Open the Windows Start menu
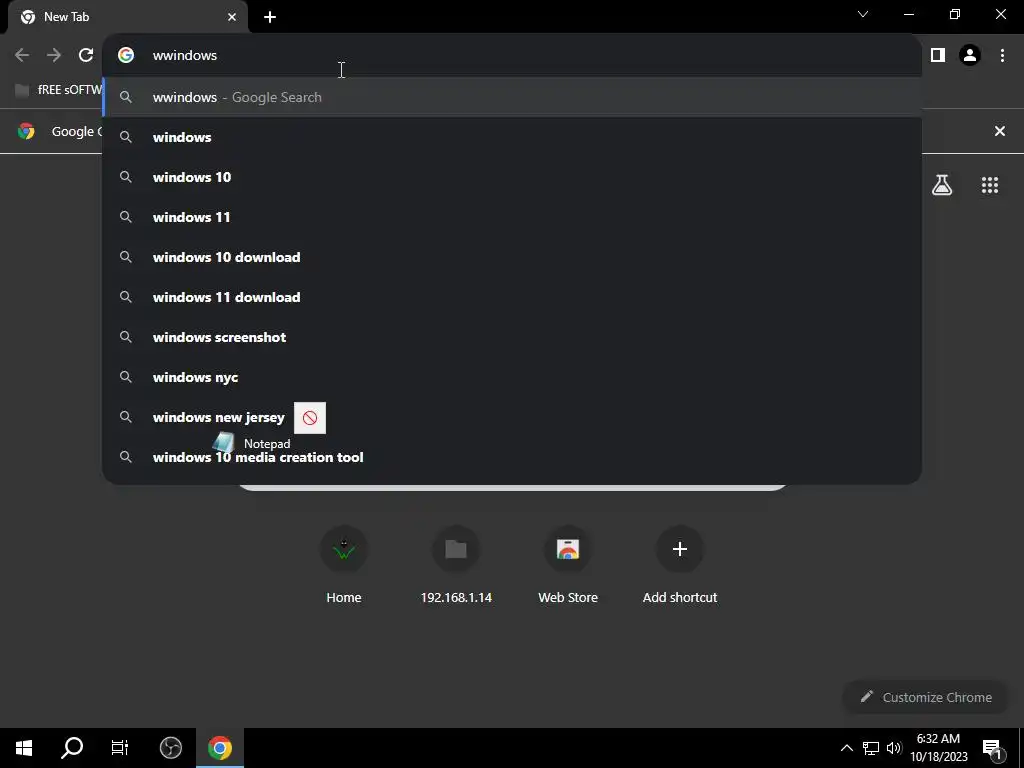Viewport: 1024px width, 768px height. point(24,748)
